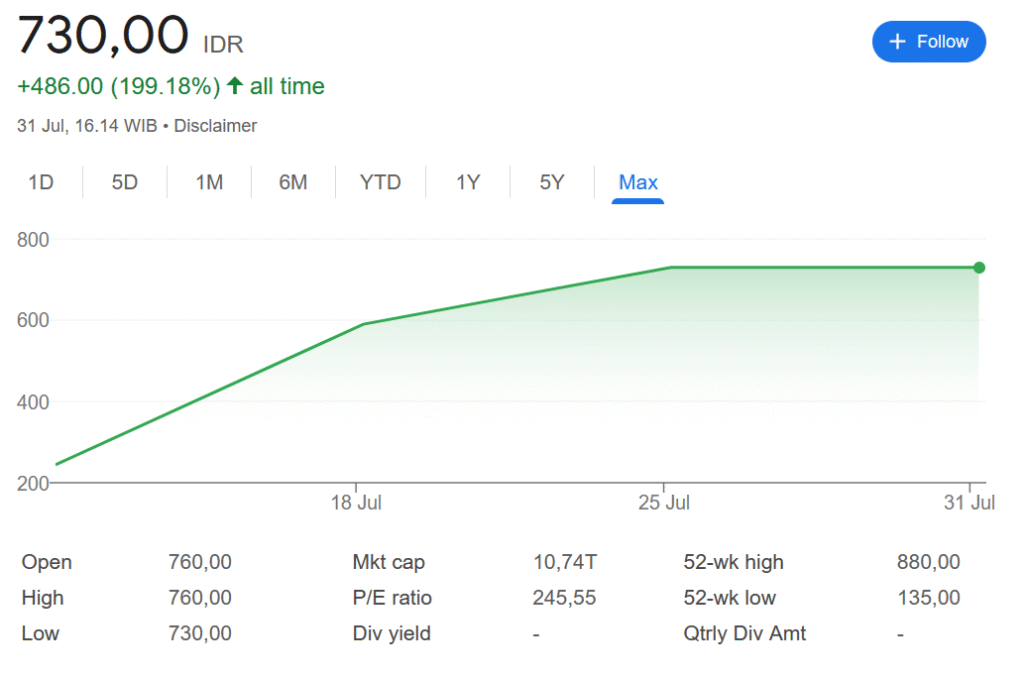Switch chart to 1Y range
The width and height of the screenshot is (1024, 678).
pos(468,182)
